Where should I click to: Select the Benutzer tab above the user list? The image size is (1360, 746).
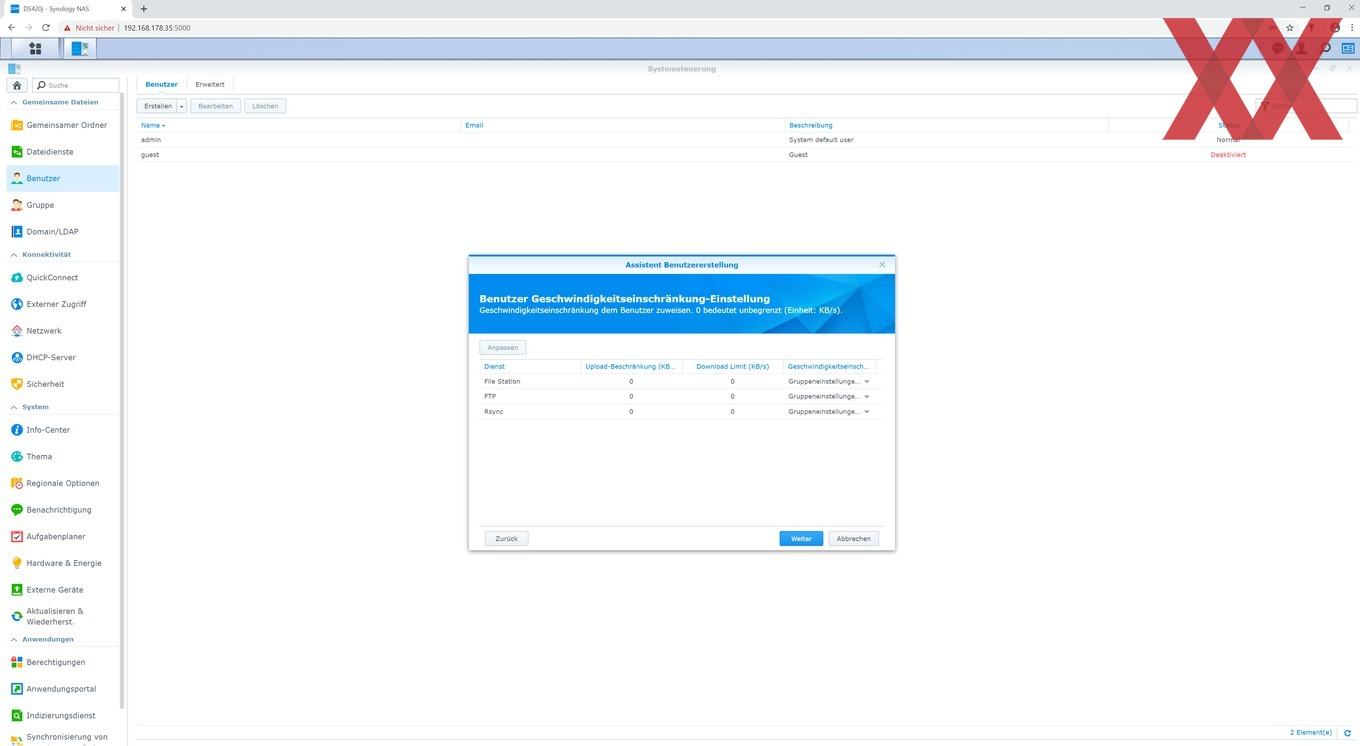click(161, 84)
